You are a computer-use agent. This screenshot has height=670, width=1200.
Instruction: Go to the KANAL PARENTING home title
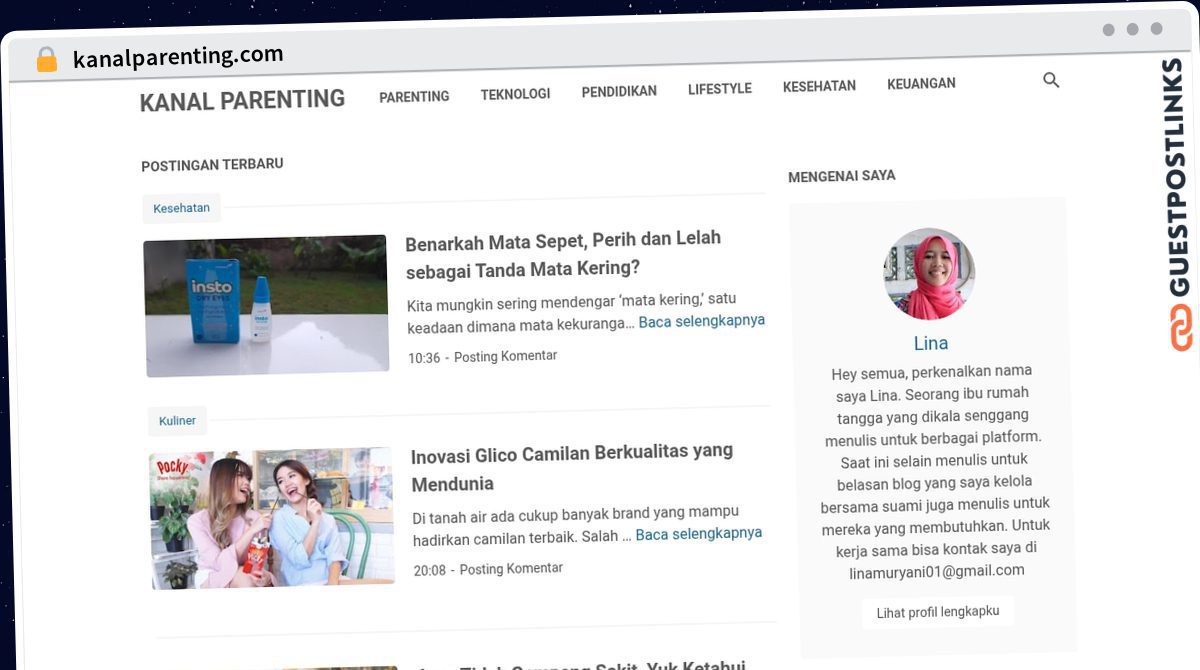[x=242, y=100]
